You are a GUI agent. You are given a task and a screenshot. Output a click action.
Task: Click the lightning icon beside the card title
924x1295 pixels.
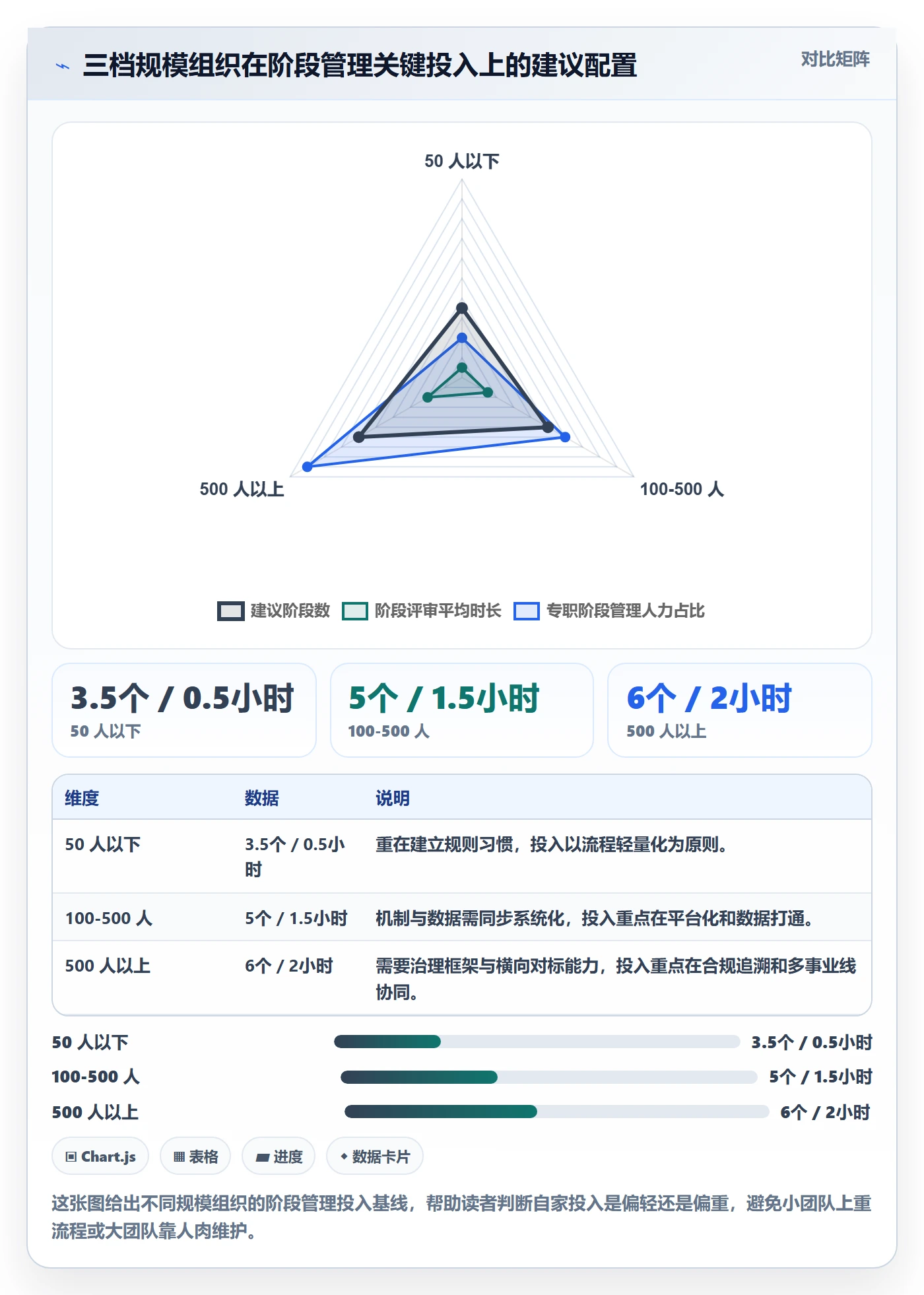tap(63, 66)
